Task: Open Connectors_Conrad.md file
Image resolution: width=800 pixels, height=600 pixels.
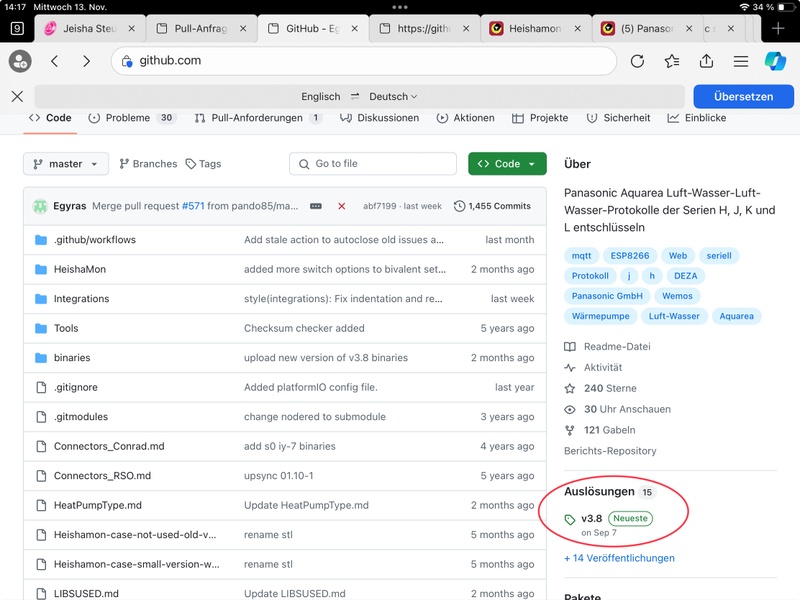Action: (109, 446)
